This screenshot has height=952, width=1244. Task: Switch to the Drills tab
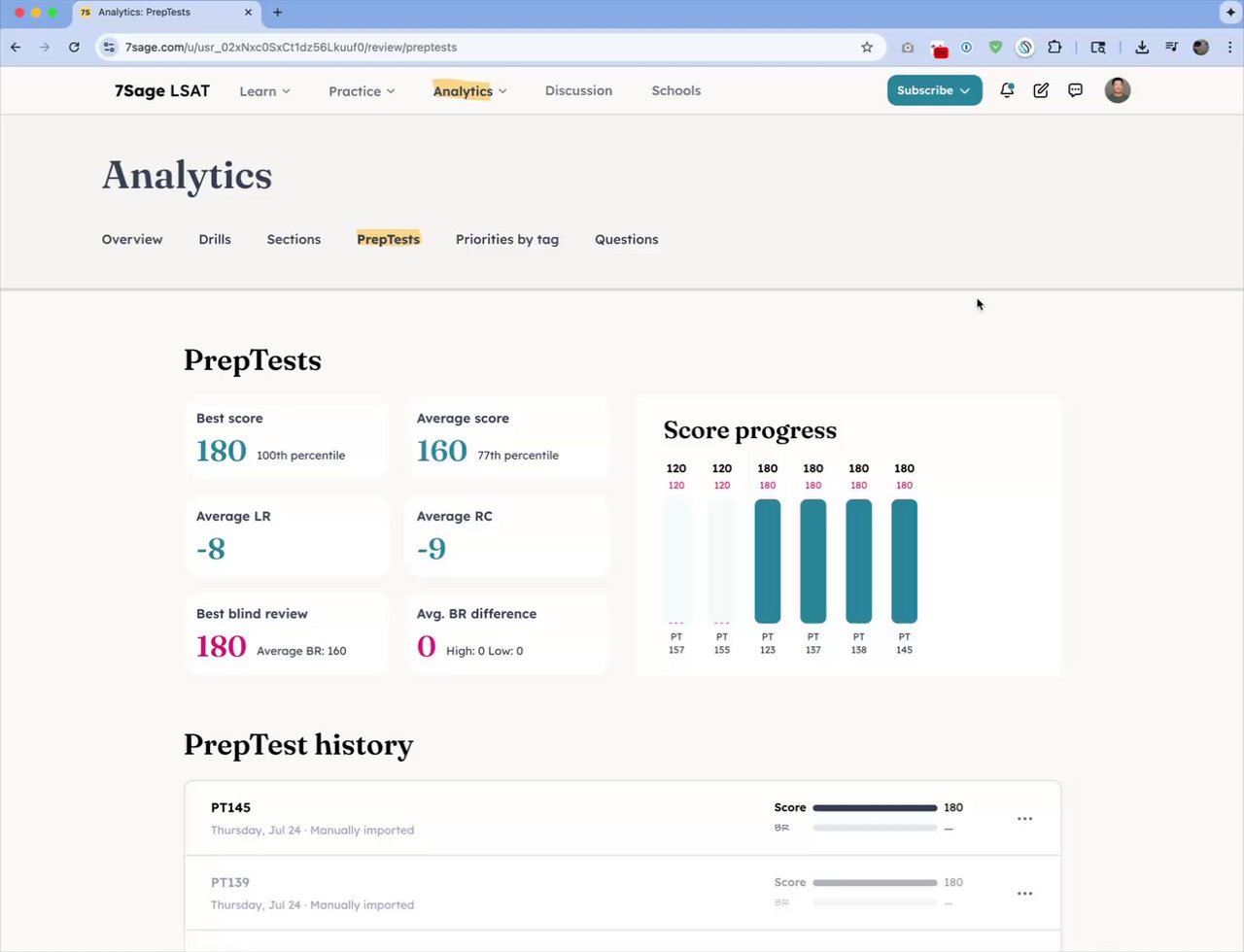point(215,239)
